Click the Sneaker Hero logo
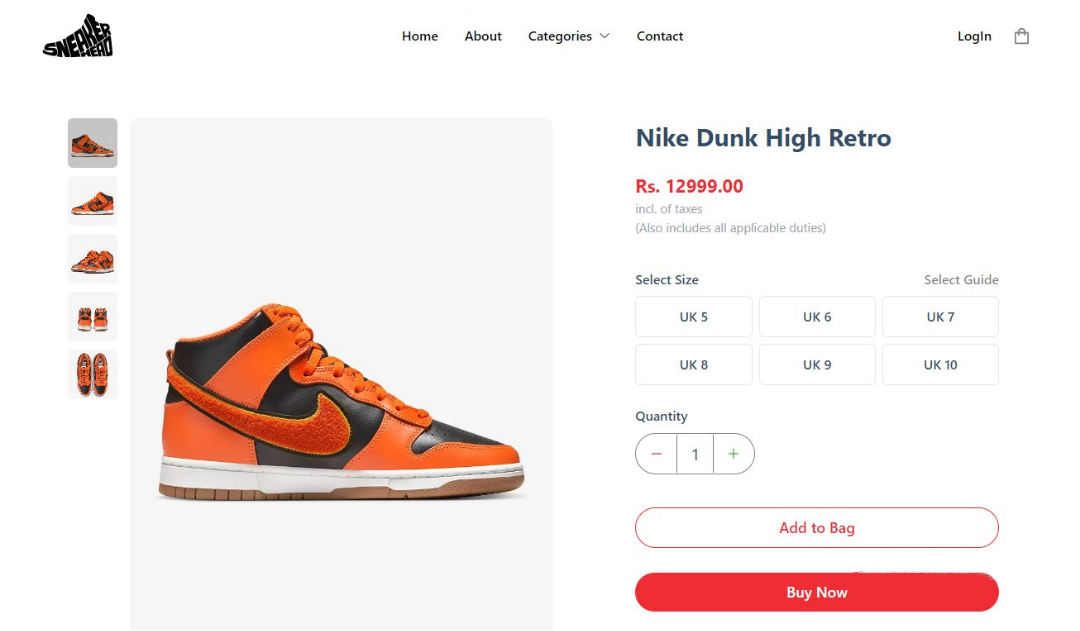The width and height of the screenshot is (1080, 631). coord(75,36)
